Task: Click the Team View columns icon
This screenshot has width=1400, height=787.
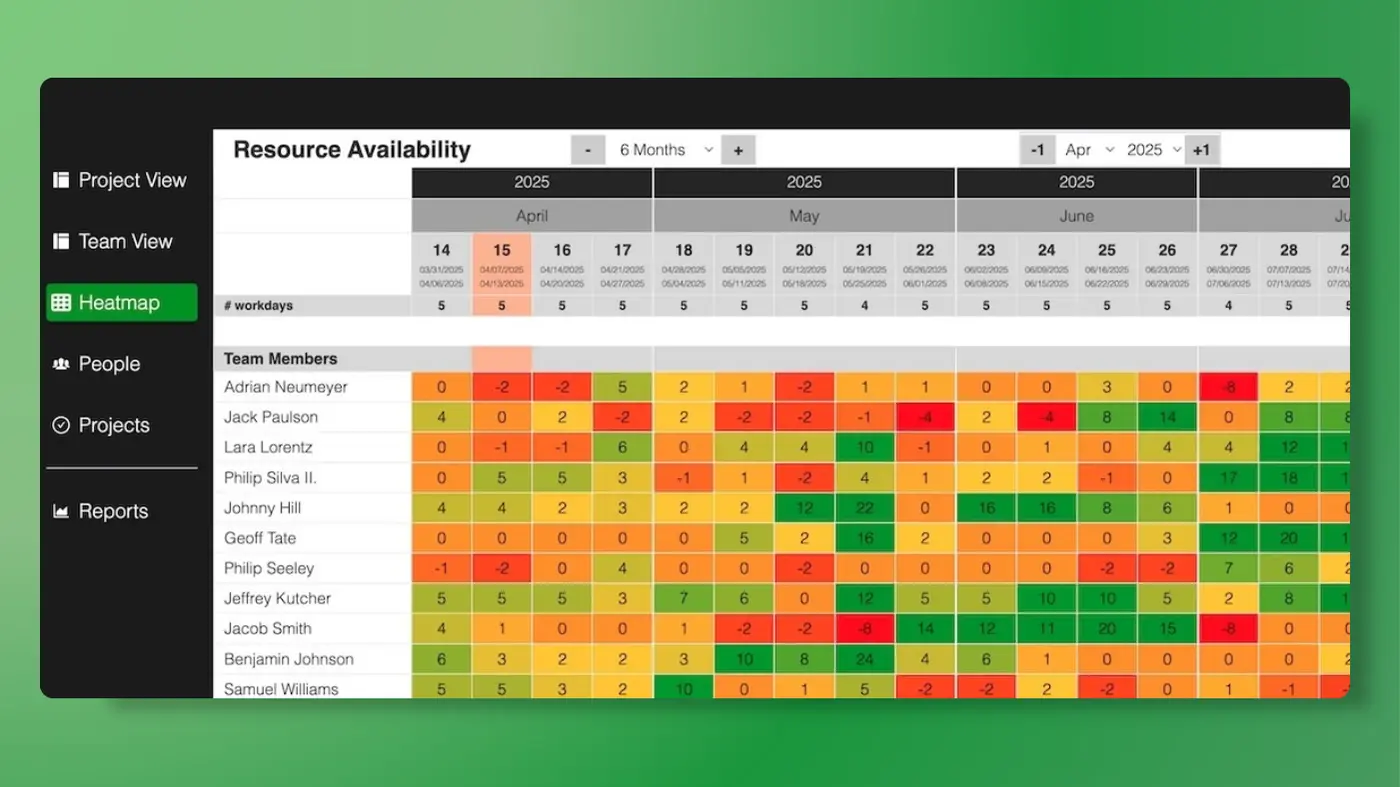Action: click(62, 241)
